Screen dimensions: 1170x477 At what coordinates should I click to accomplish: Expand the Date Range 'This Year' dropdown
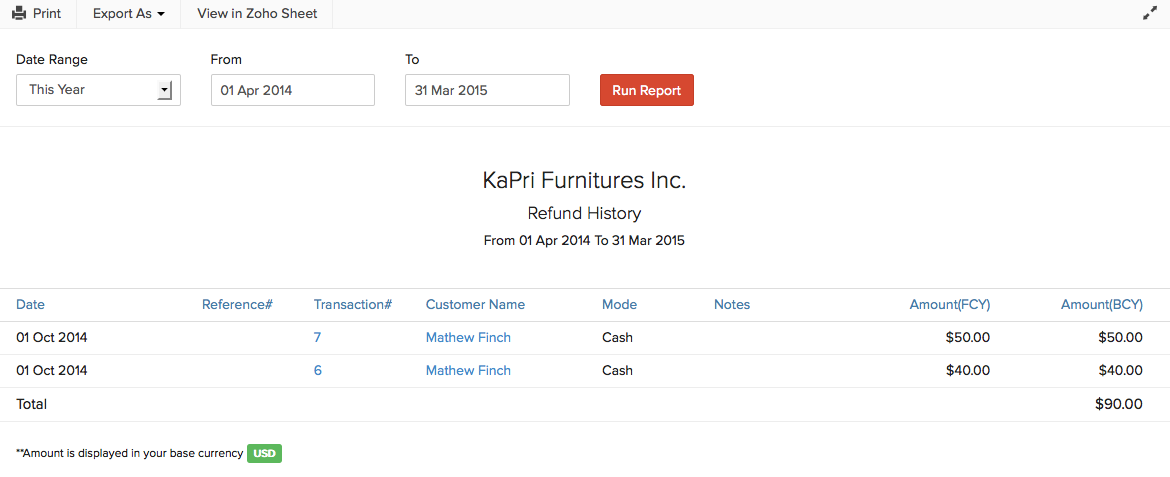[98, 90]
